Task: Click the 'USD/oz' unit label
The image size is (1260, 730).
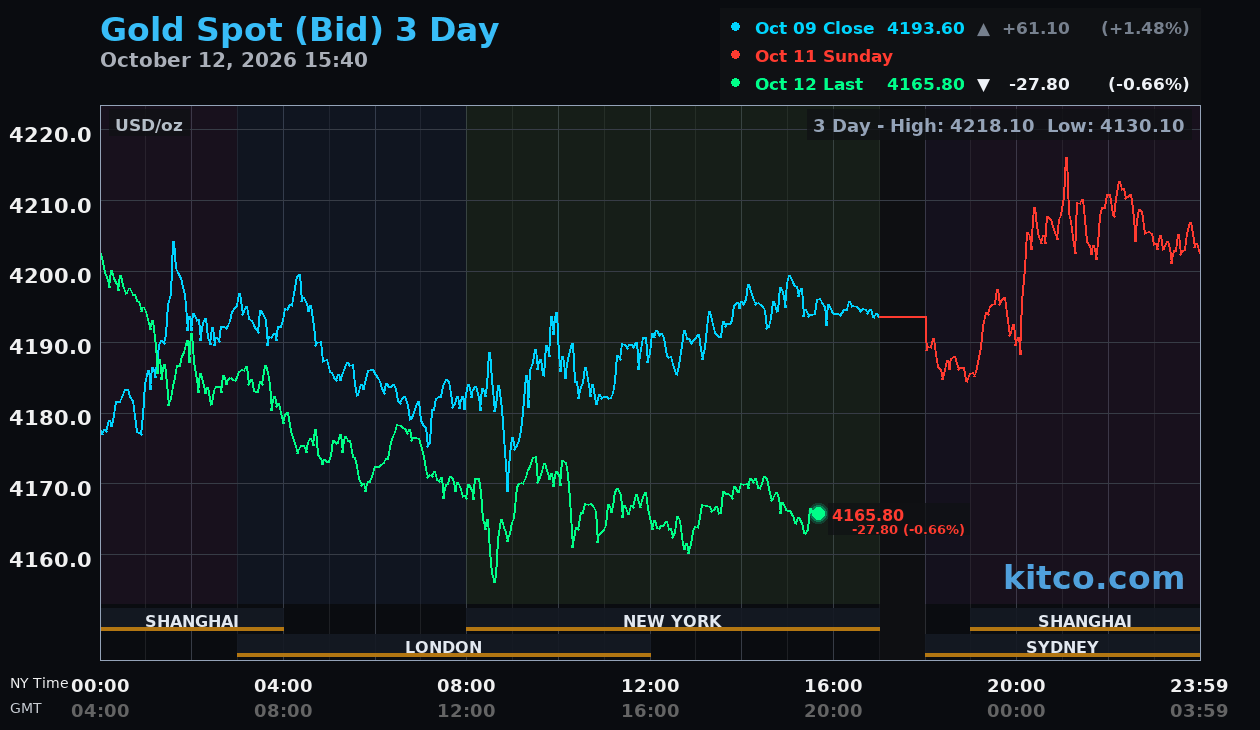Action: pyautogui.click(x=149, y=126)
